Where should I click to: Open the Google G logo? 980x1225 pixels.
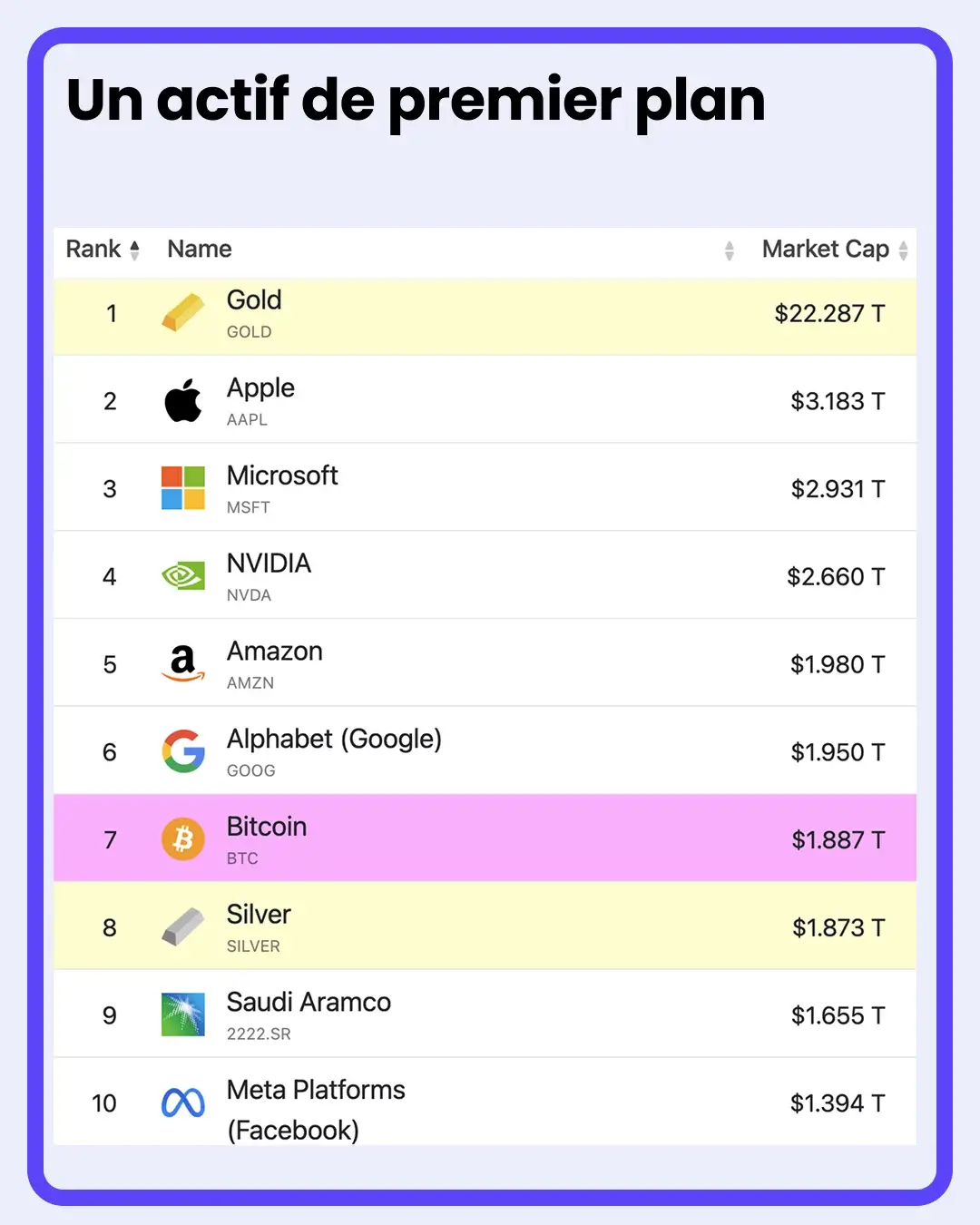(183, 751)
